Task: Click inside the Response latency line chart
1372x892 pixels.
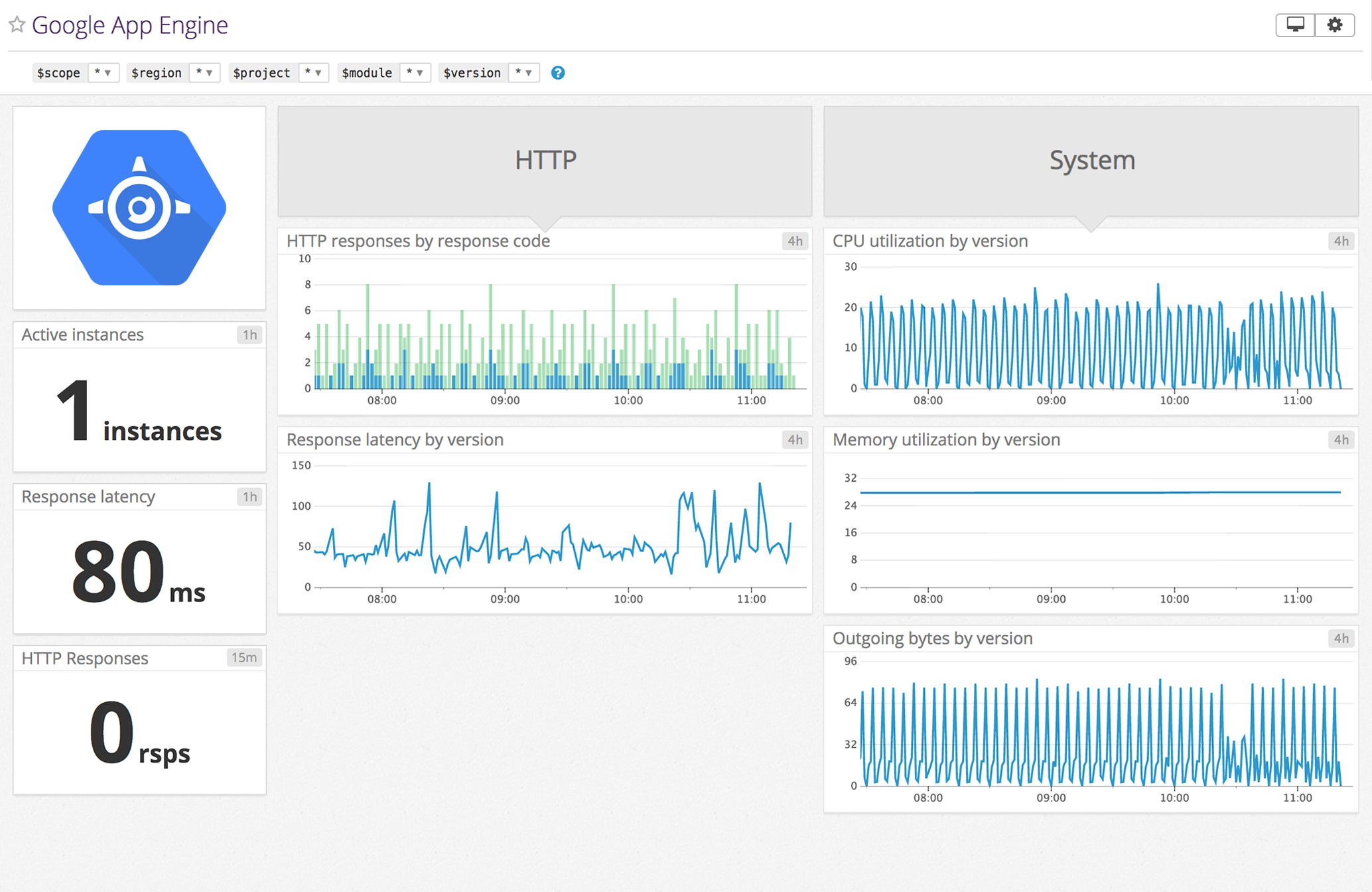Action: click(559, 528)
